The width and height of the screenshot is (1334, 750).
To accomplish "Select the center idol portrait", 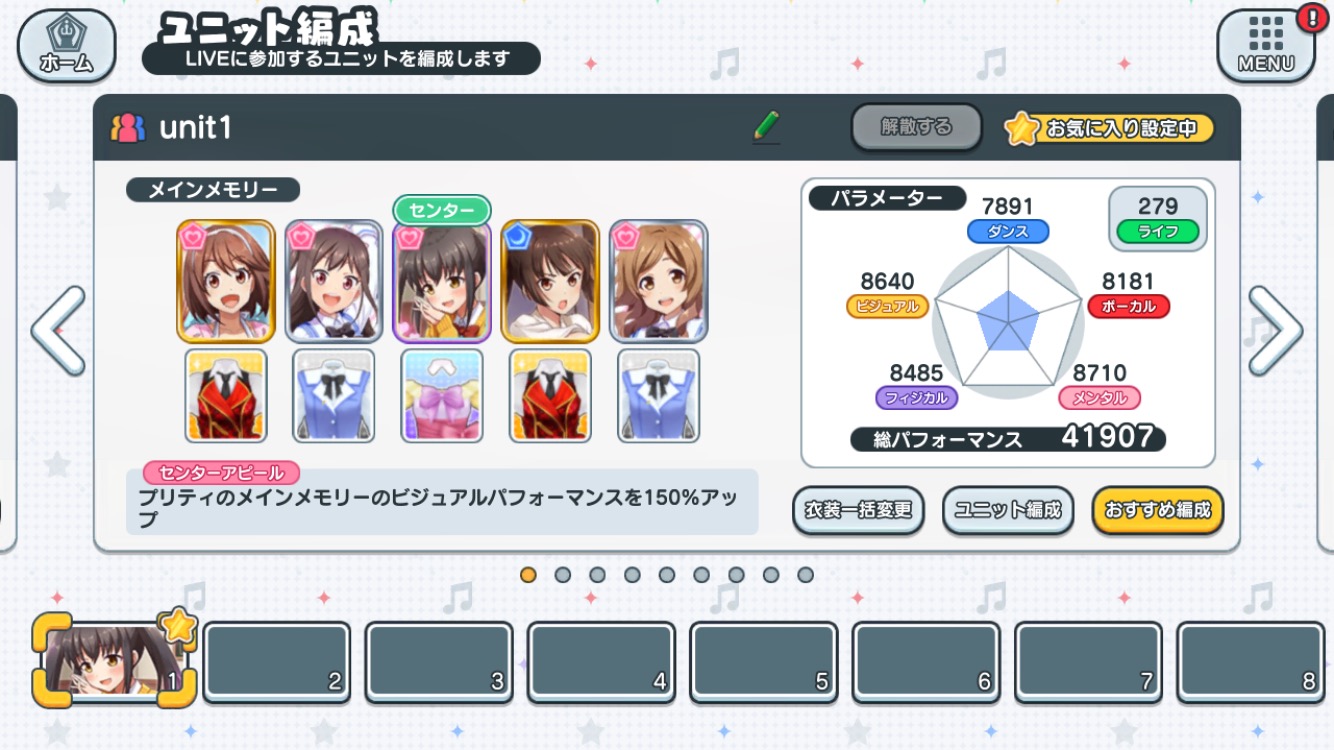I will pos(442,281).
